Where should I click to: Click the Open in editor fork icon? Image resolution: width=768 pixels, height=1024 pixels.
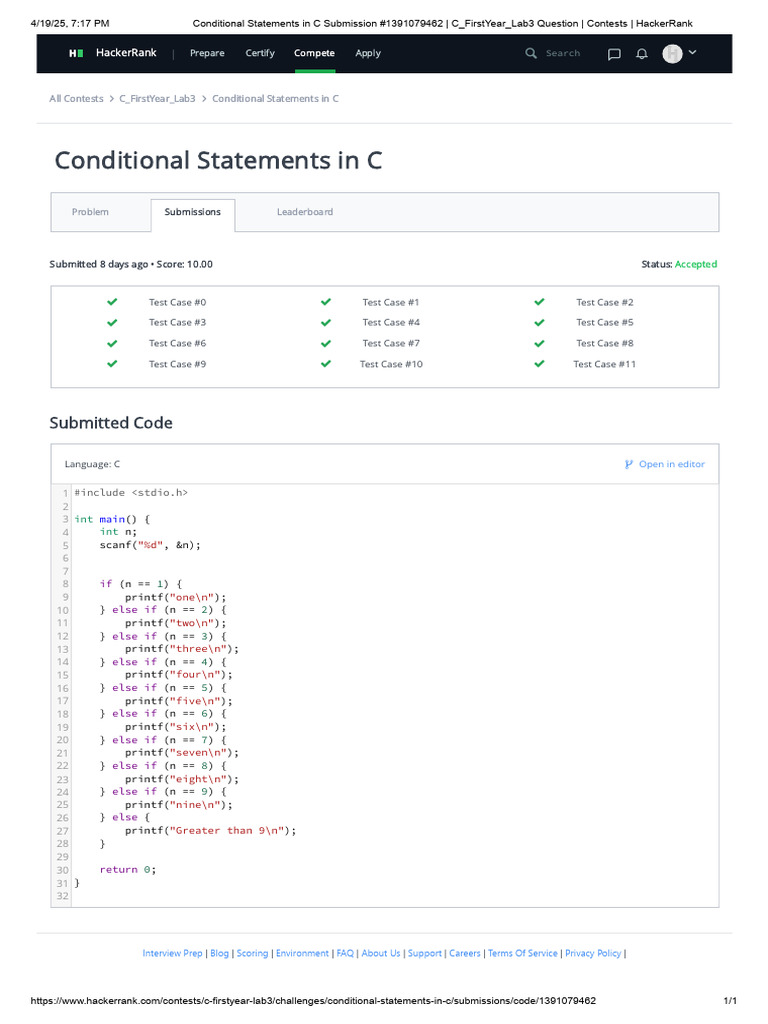629,464
